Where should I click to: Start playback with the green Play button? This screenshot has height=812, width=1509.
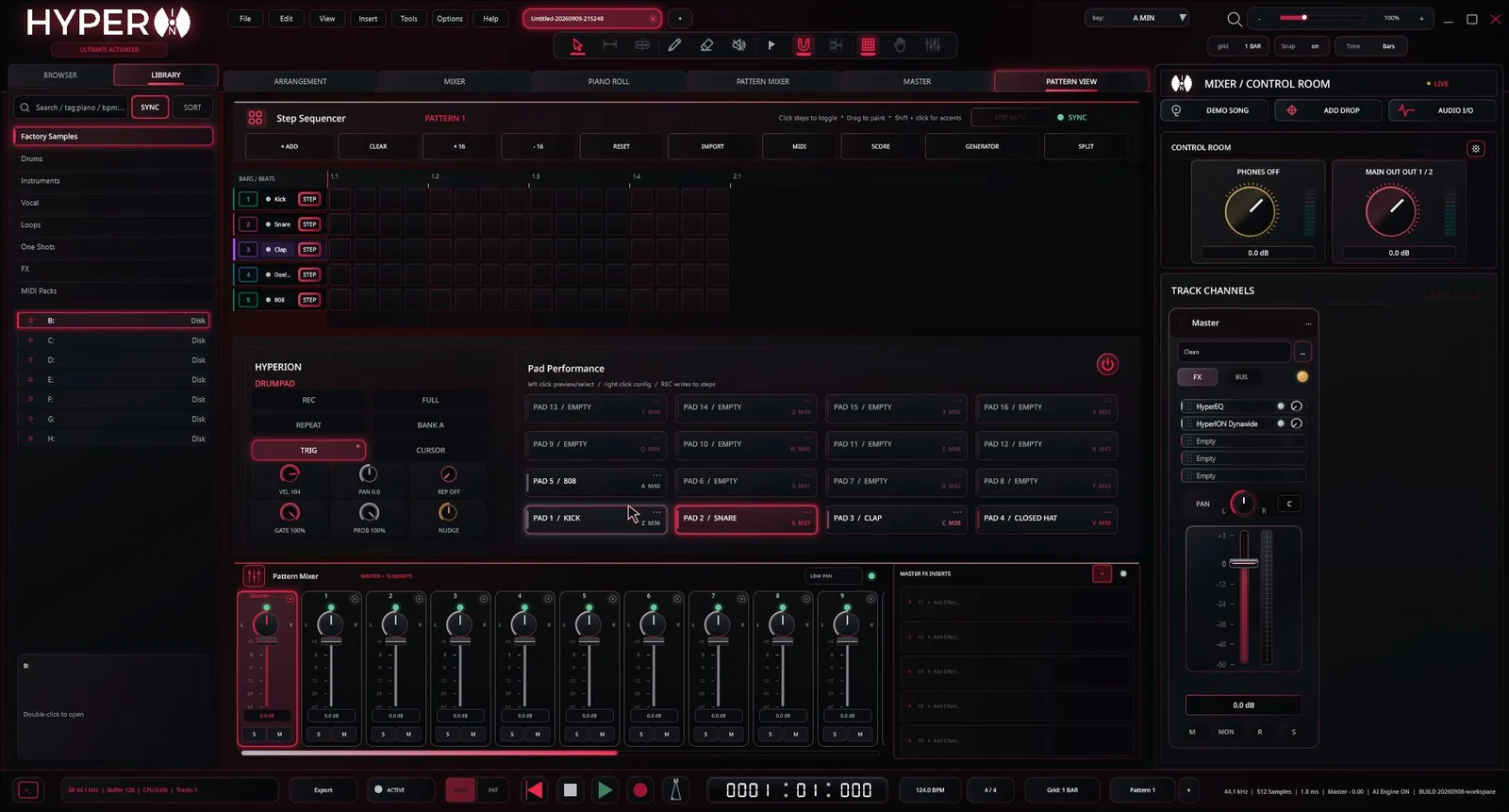pos(605,790)
